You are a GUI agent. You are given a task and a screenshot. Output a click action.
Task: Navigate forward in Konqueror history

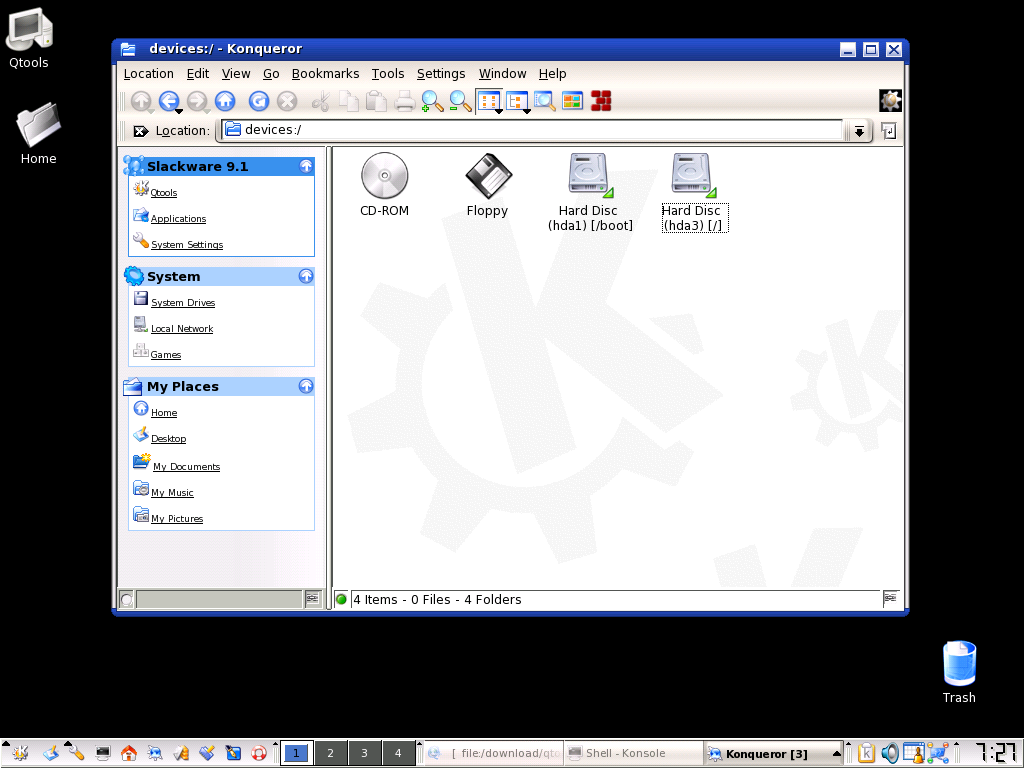coord(197,101)
